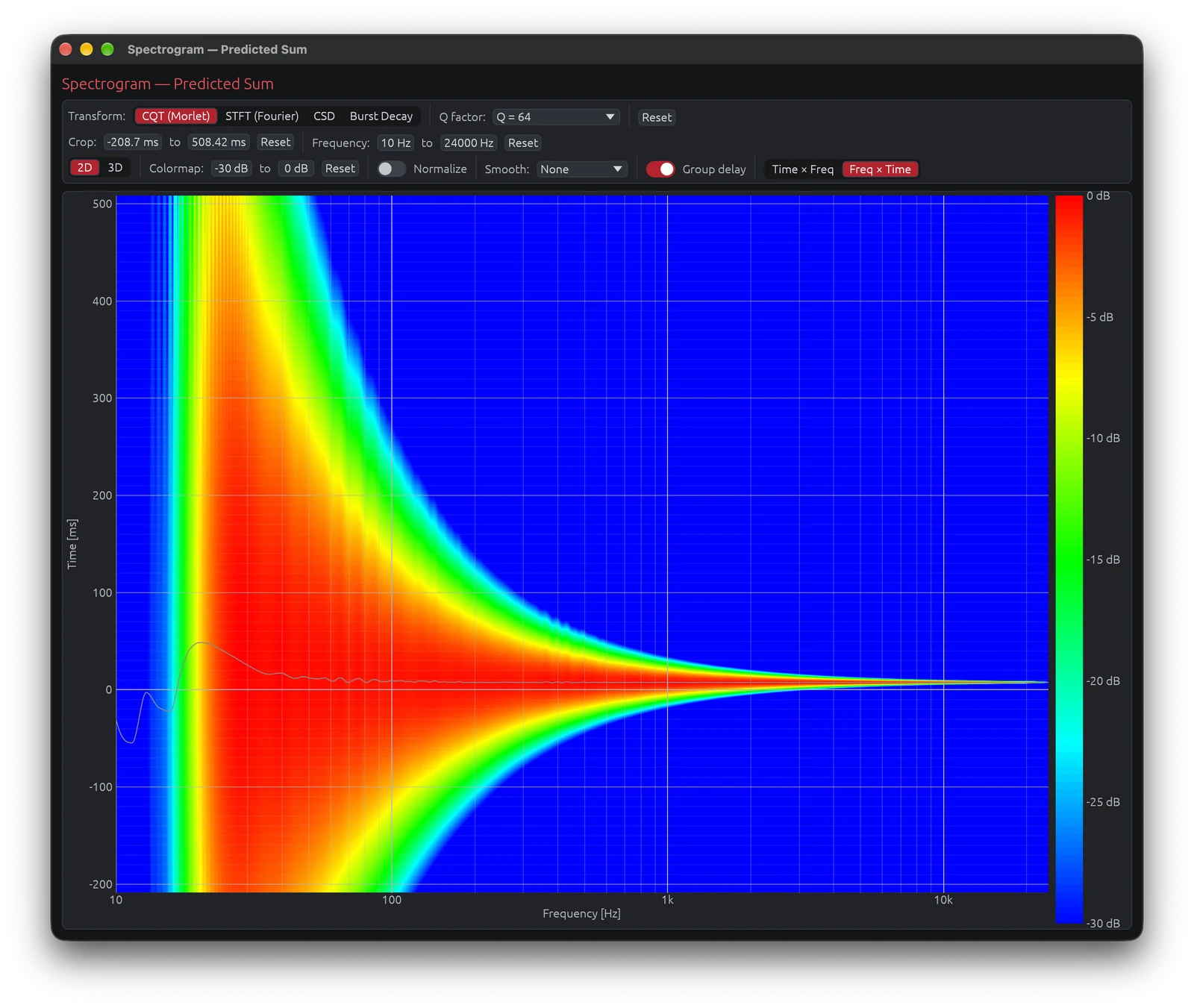The width and height of the screenshot is (1194, 1008).
Task: Switch to 3D view mode
Action: [x=115, y=168]
